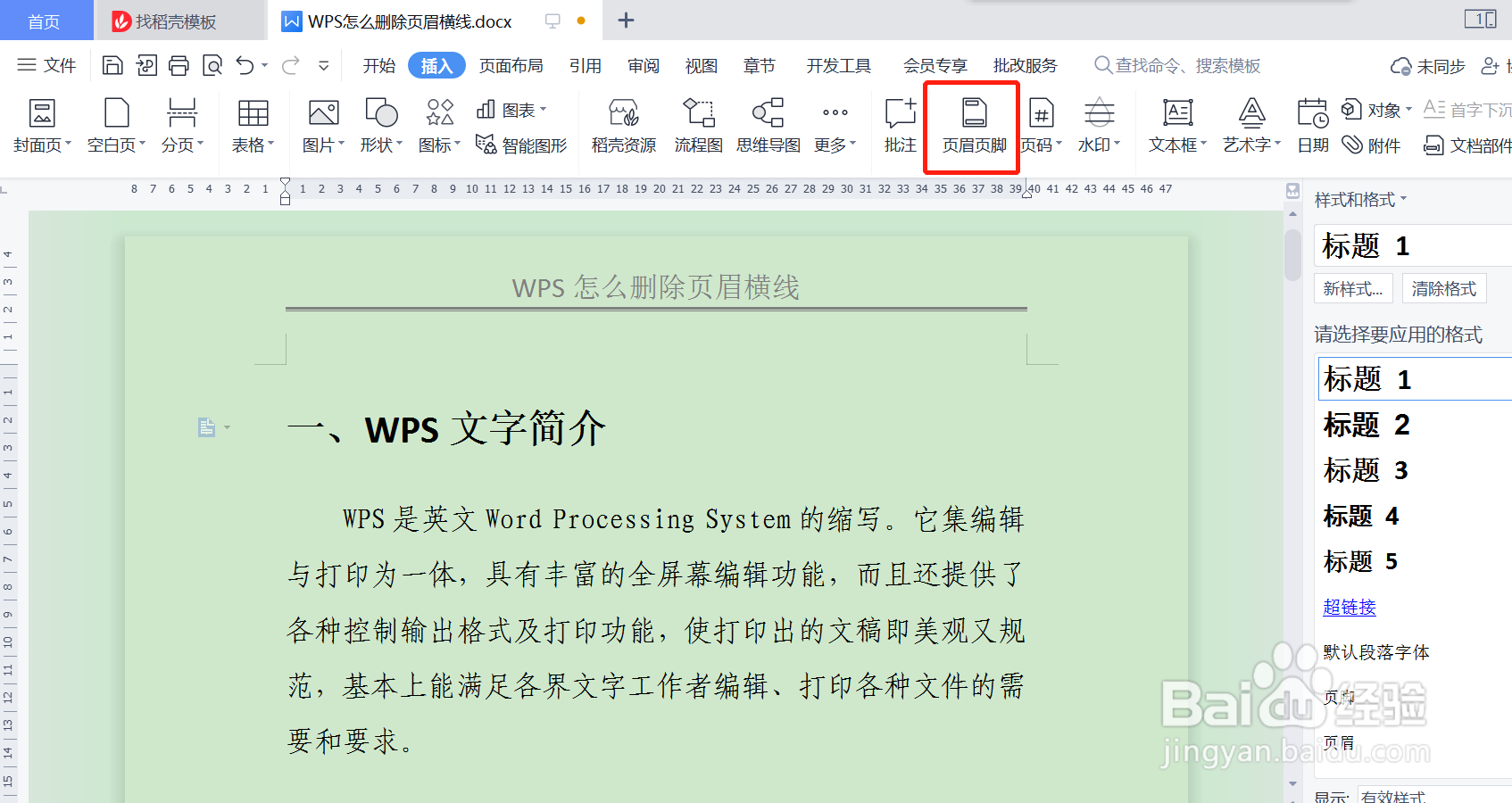Click the header text WPS怎么删除页眉横线
Viewport: 1512px width, 803px height.
(x=656, y=287)
